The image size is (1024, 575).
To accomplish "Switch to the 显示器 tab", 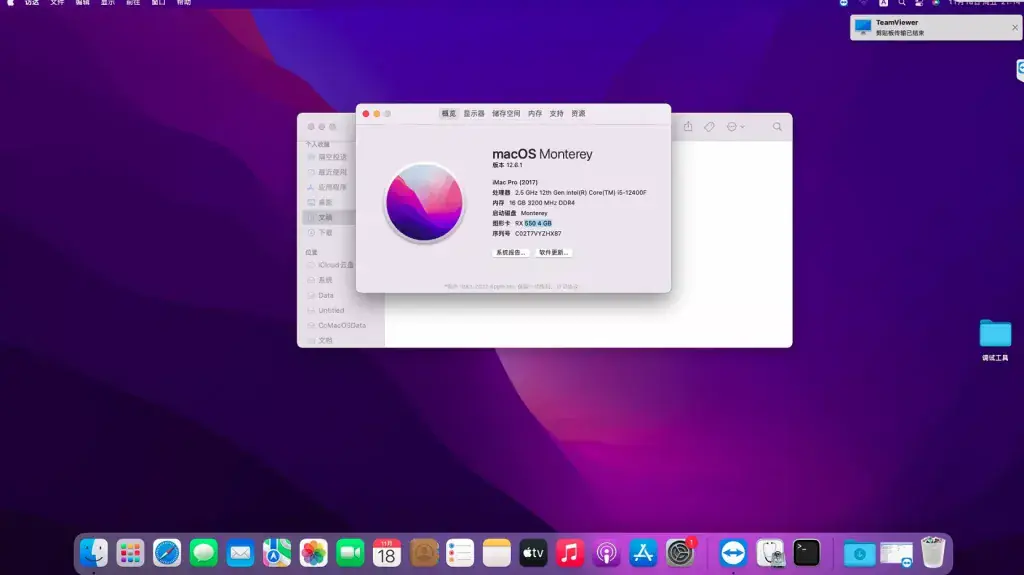I will [x=474, y=114].
